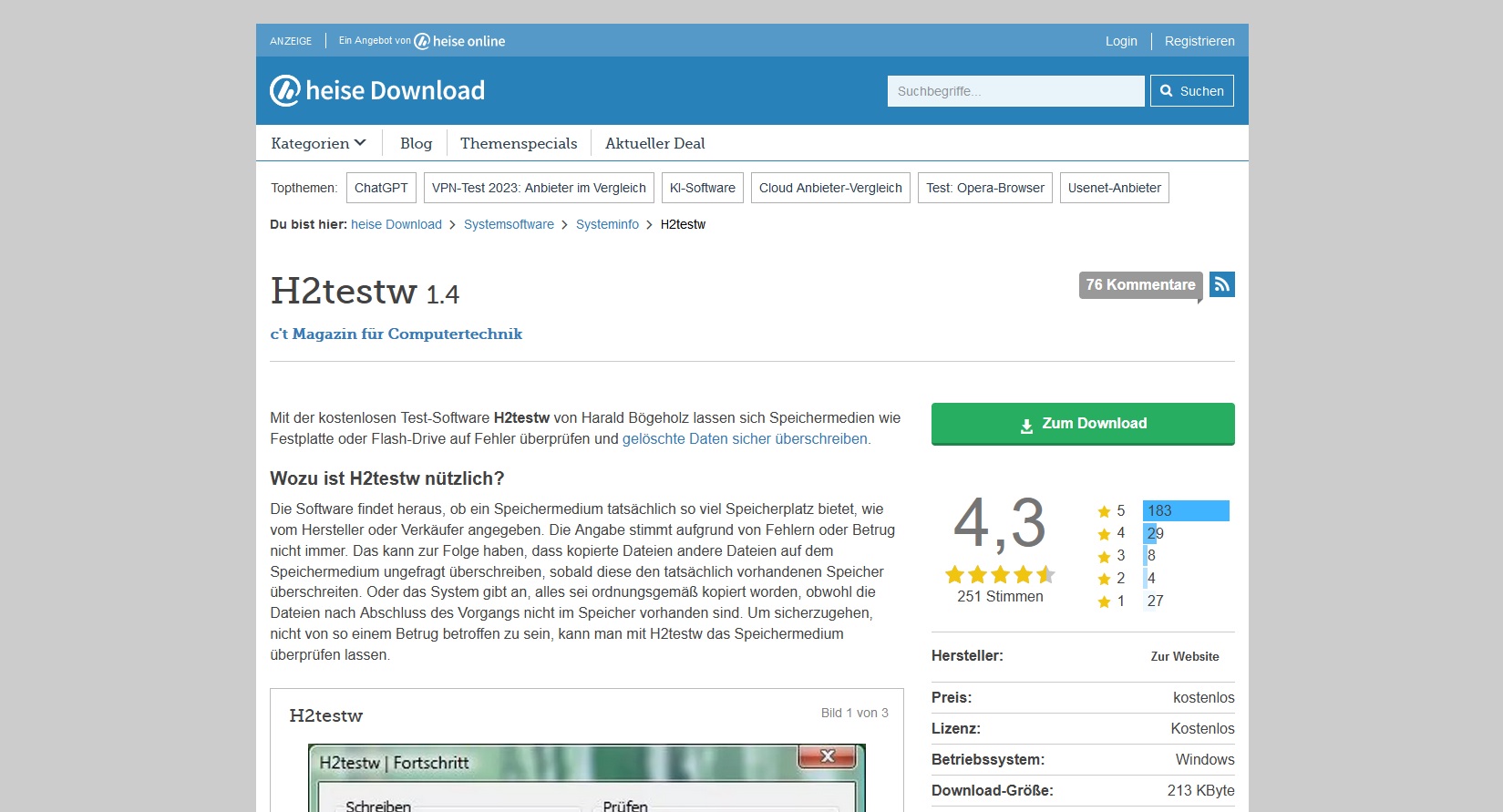Screen dimensions: 1503x812
Task: Expand the Kategorien dropdown menu
Action: [318, 143]
